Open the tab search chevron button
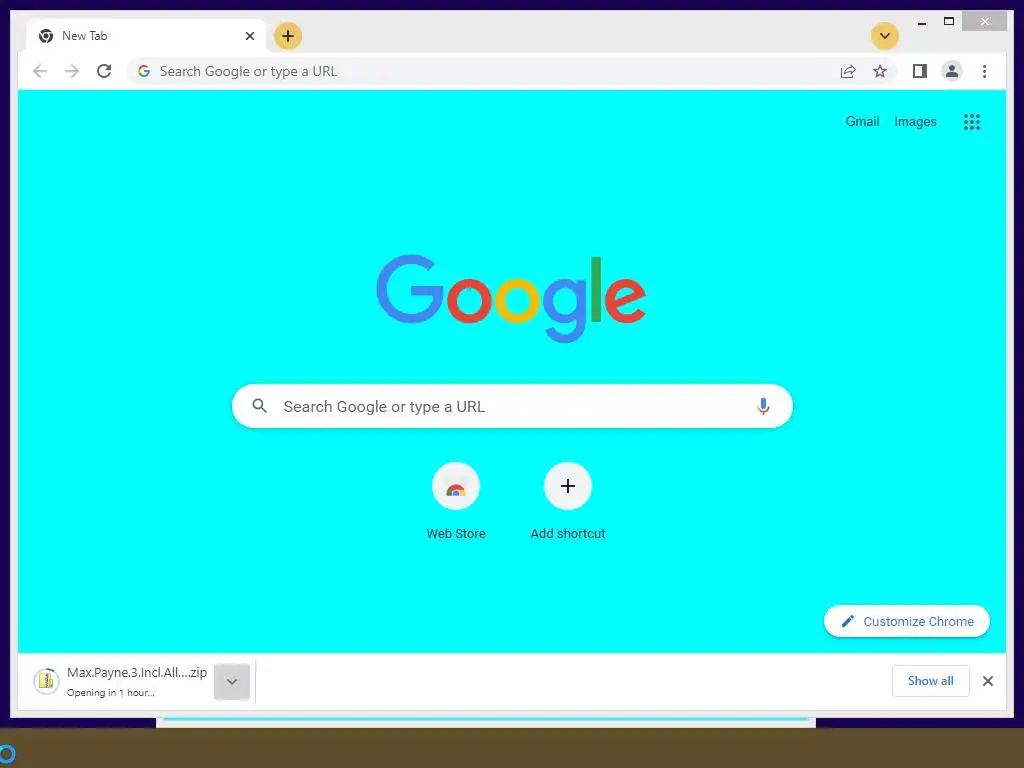This screenshot has height=768, width=1024. tap(885, 36)
